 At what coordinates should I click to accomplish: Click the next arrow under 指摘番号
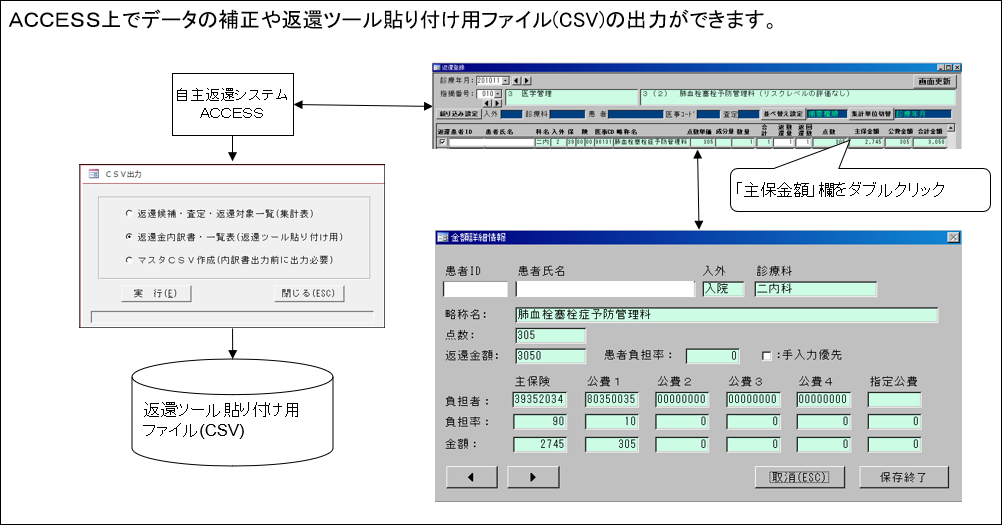click(x=498, y=103)
